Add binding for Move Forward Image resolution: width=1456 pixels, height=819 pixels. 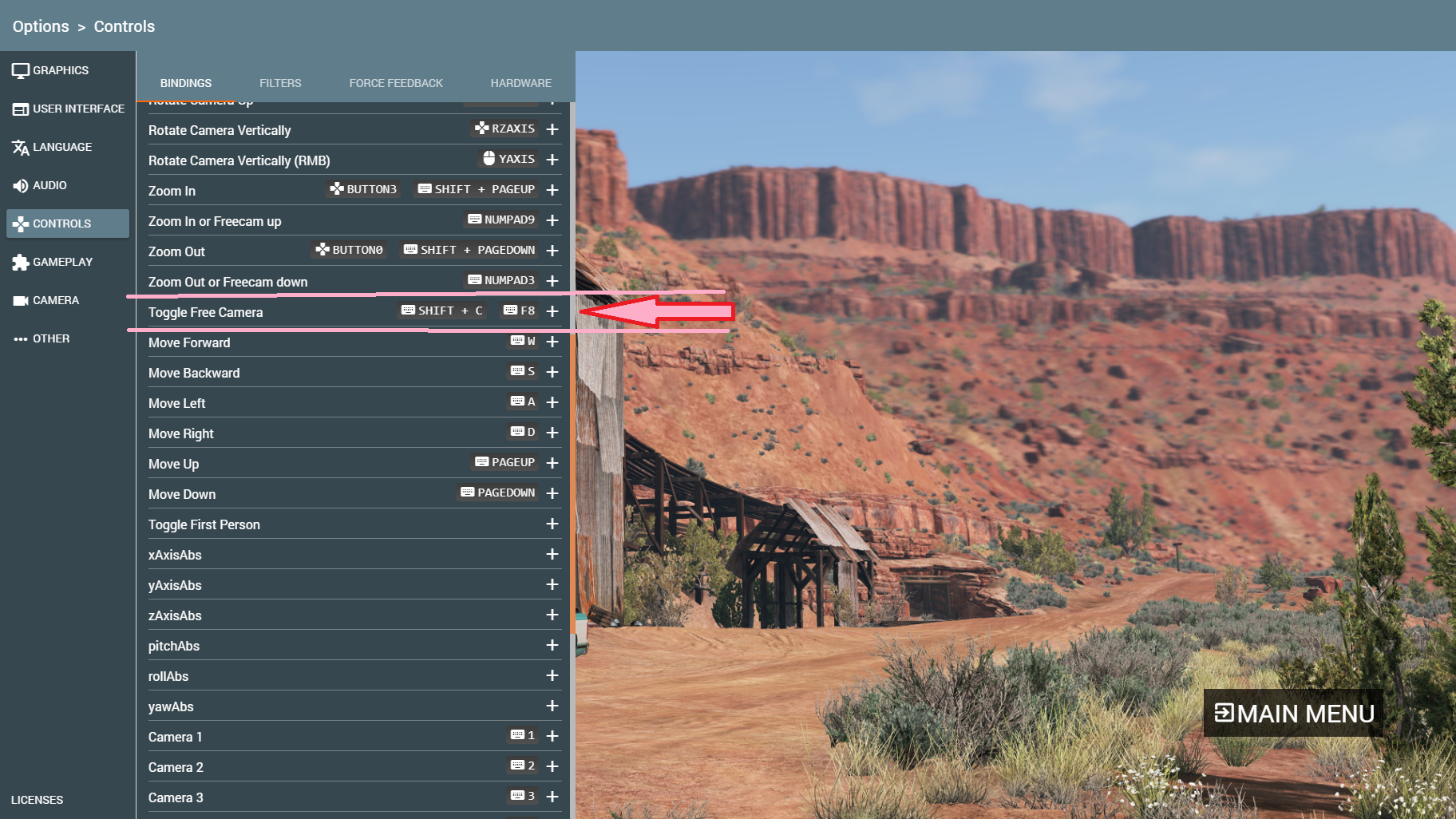click(x=552, y=342)
